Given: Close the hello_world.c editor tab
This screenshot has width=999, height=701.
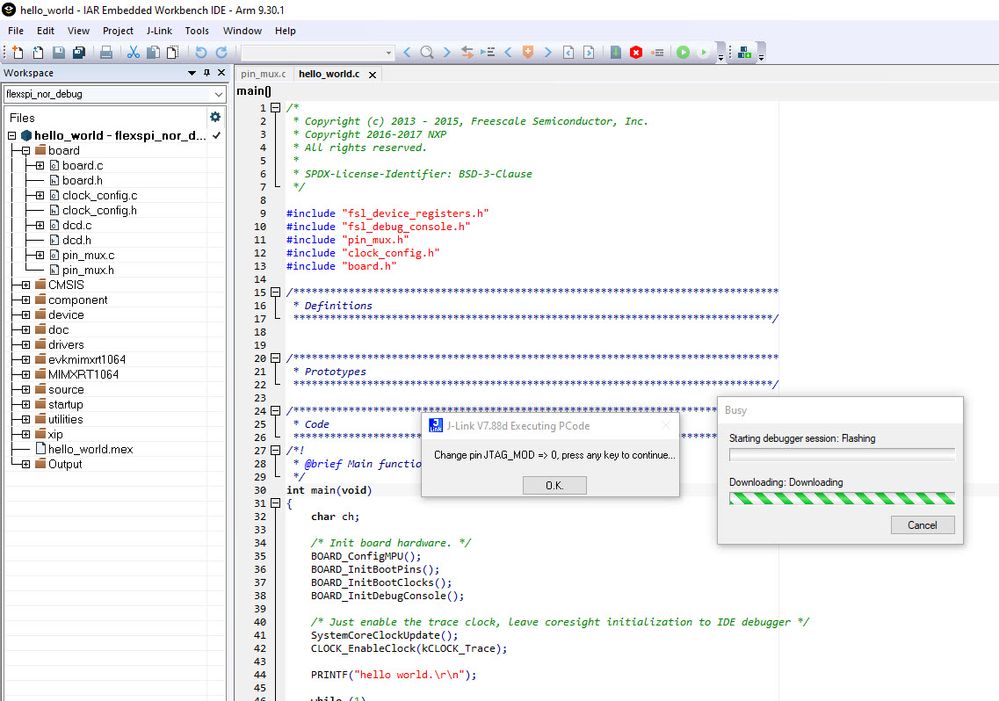Looking at the screenshot, I should tap(373, 75).
